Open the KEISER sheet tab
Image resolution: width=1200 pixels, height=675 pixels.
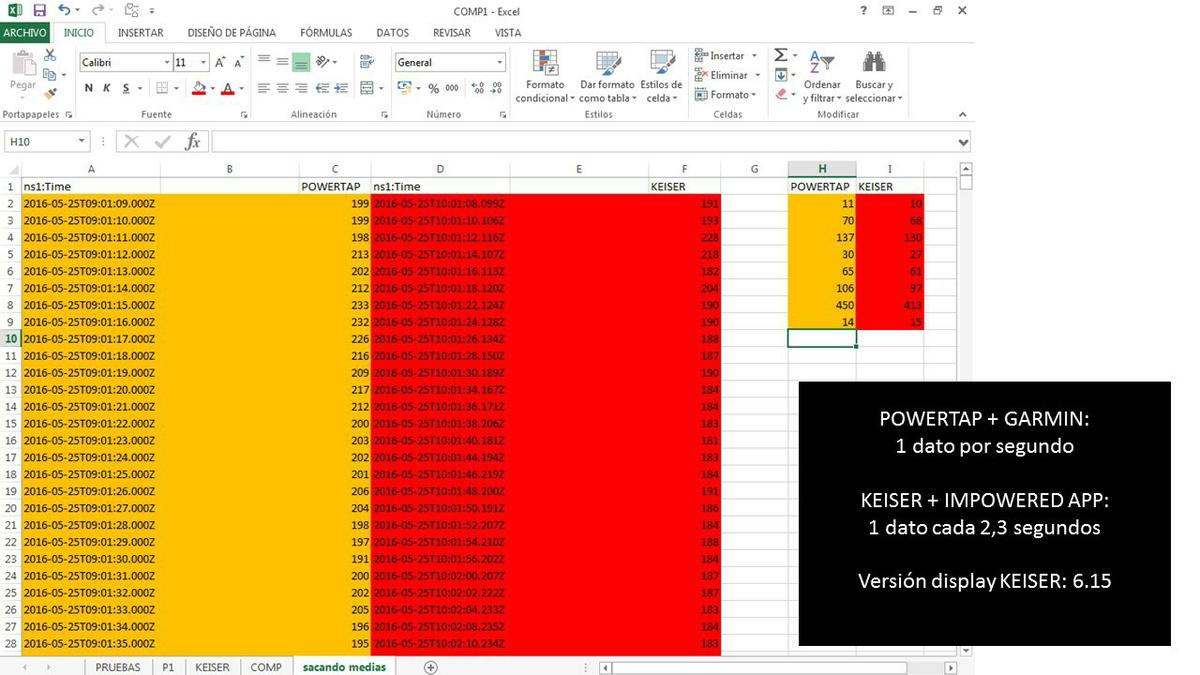(x=212, y=667)
